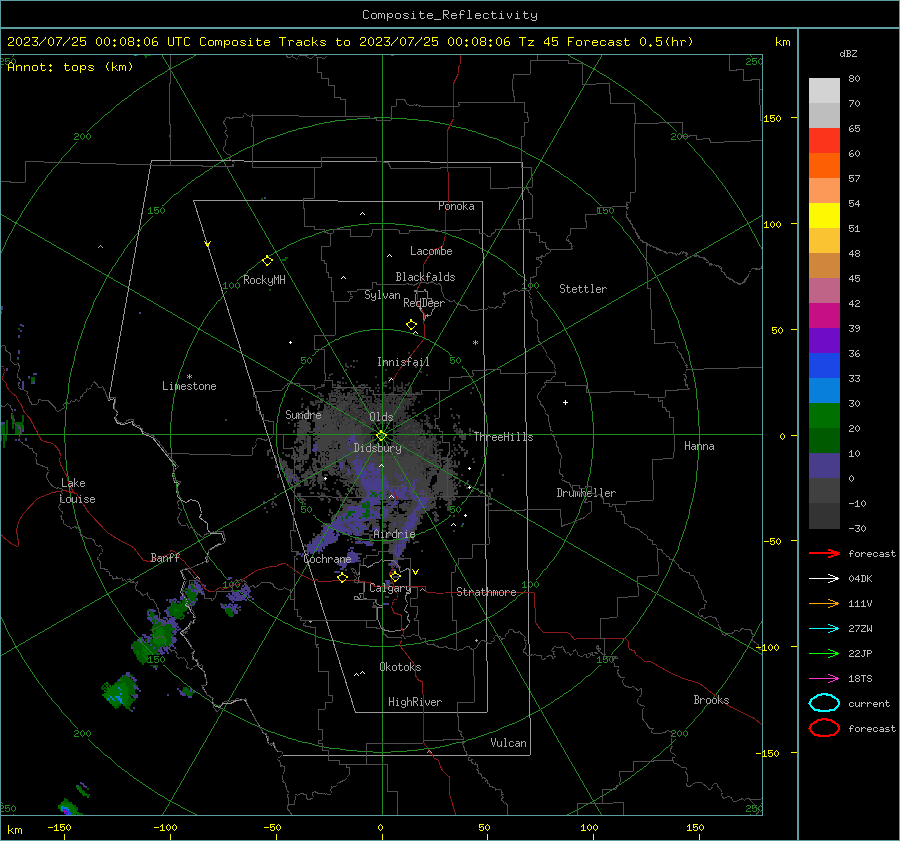This screenshot has height=841, width=900.
Task: Select the red 60–65 dBZ swatch
Action: click(x=824, y=141)
